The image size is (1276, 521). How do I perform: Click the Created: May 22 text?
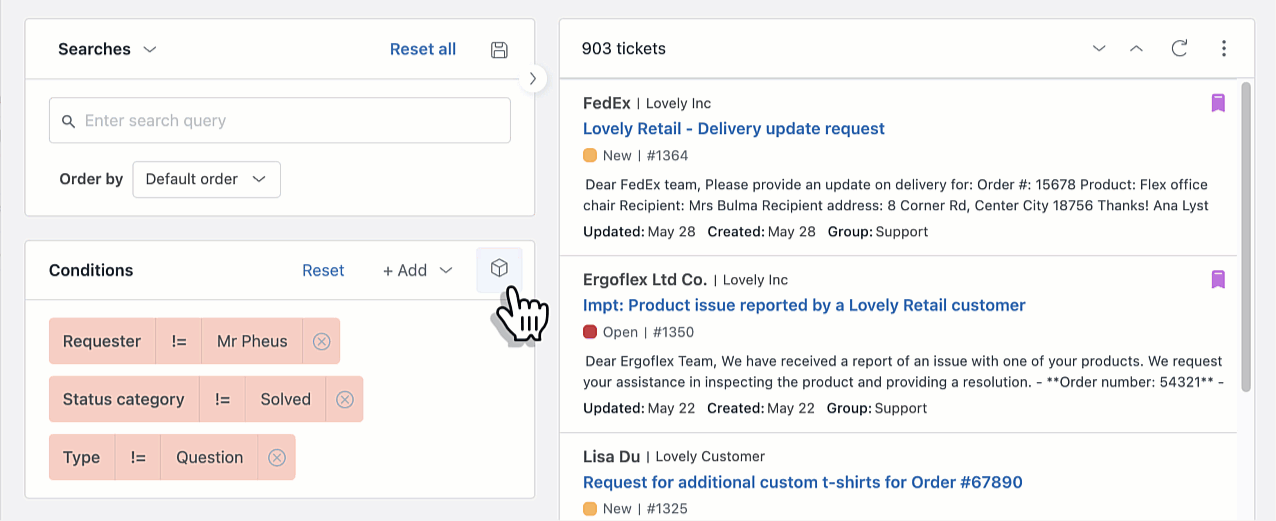point(761,408)
